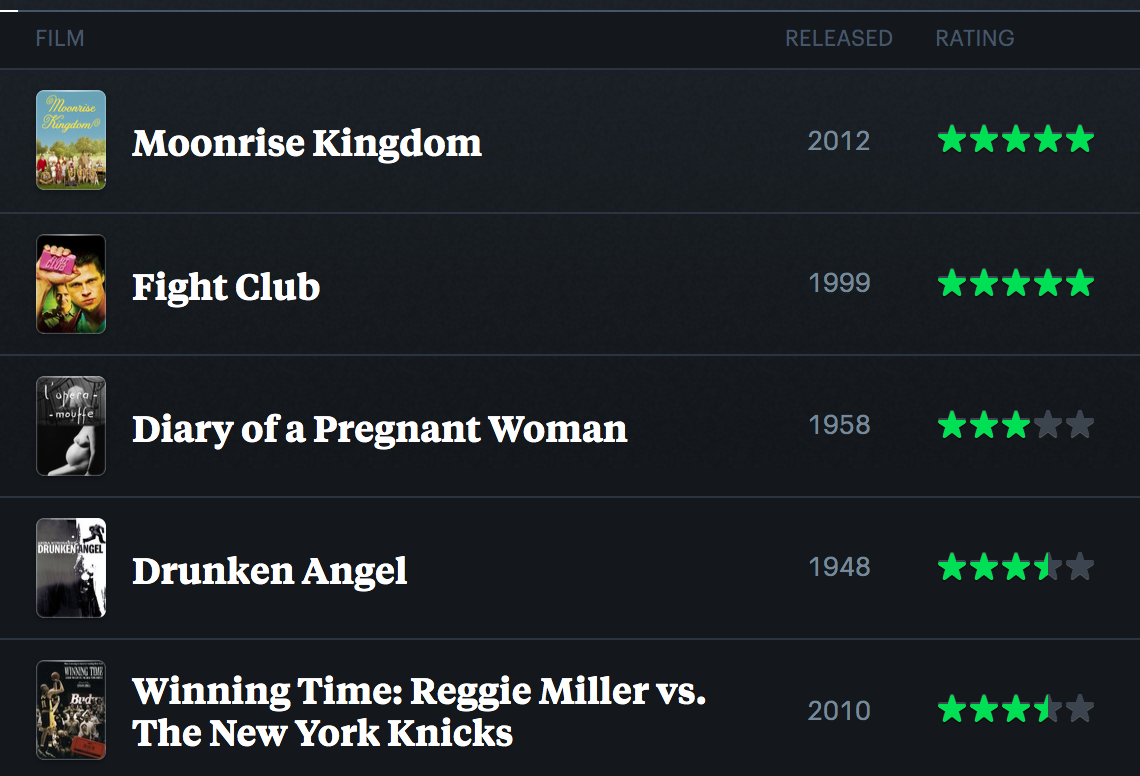The width and height of the screenshot is (1140, 776).
Task: Click the five-star rating for Fight Club
Action: pyautogui.click(x=1015, y=284)
